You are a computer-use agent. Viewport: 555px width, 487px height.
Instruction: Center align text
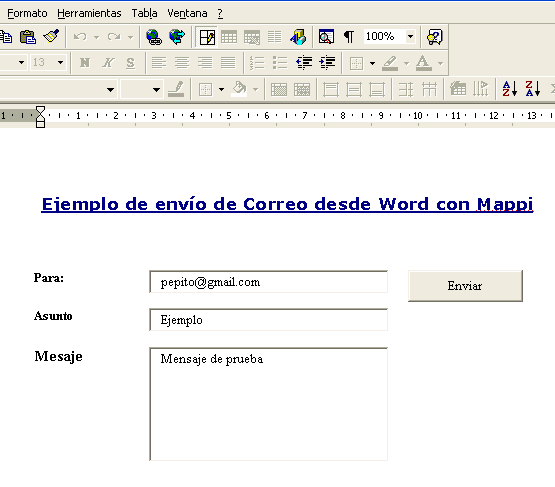pyautogui.click(x=182, y=63)
